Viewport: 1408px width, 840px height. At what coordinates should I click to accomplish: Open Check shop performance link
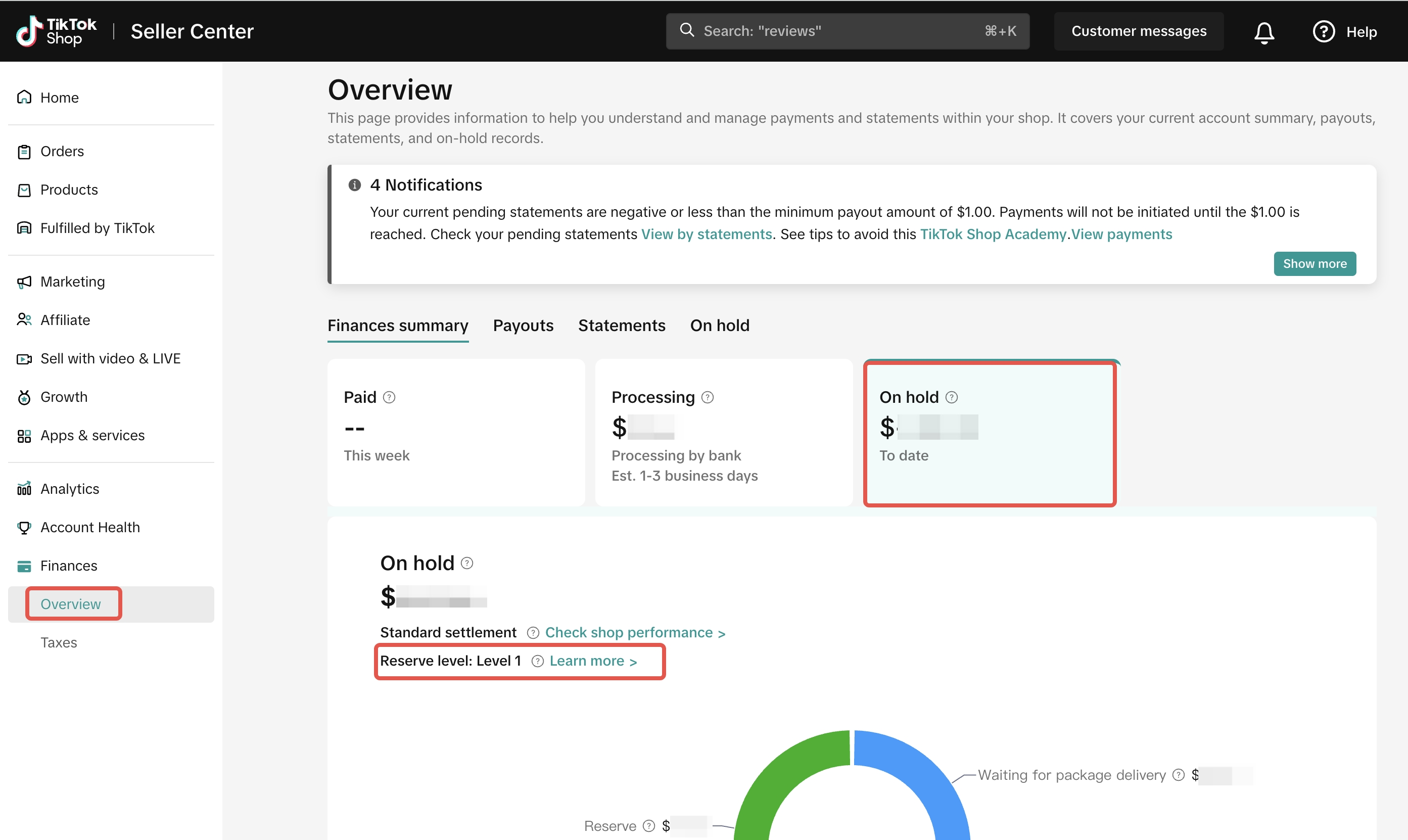(x=634, y=633)
